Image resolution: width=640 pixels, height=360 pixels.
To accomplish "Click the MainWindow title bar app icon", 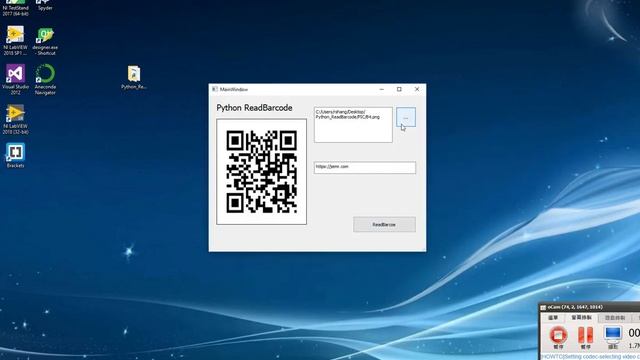I will (215, 89).
